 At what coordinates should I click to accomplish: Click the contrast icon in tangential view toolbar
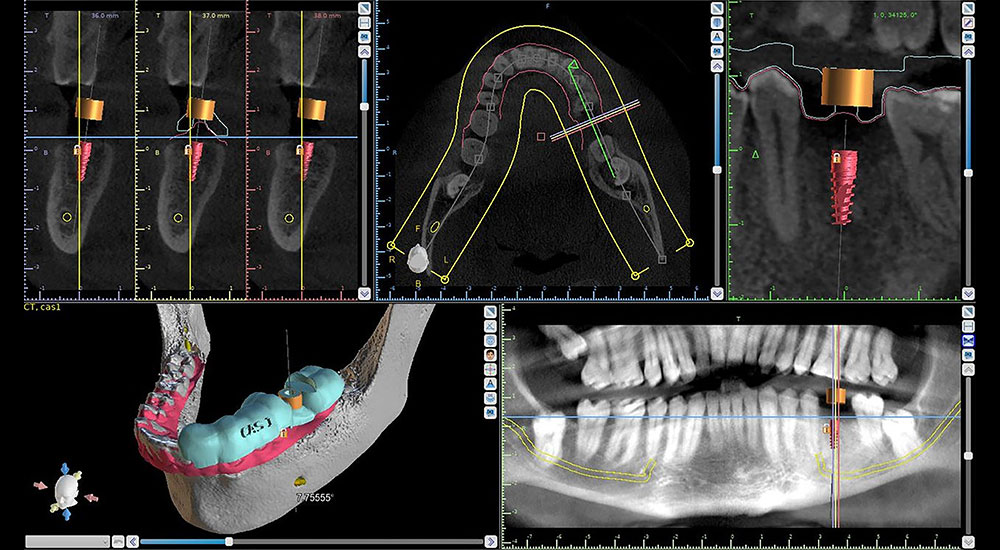pos(968,8)
